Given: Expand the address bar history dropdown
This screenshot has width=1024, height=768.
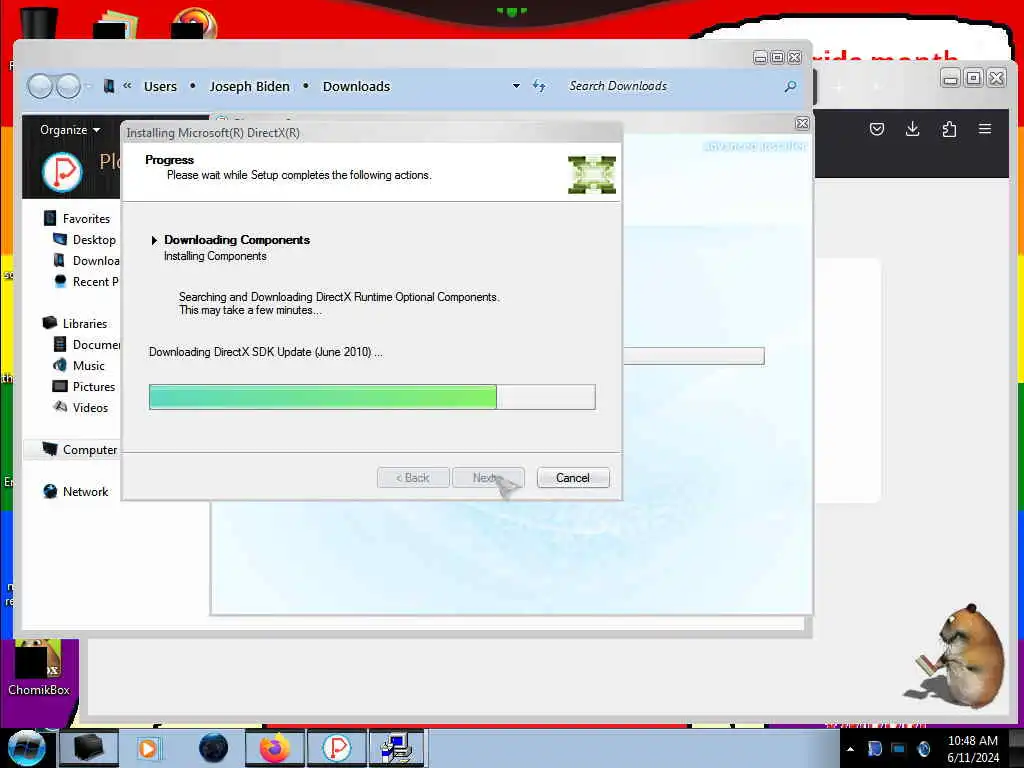Looking at the screenshot, I should [517, 86].
